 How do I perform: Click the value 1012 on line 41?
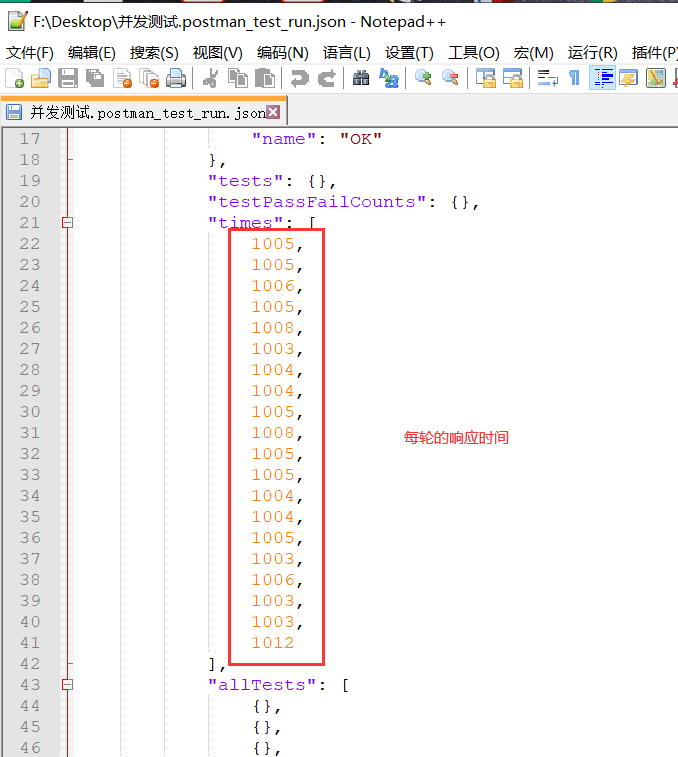click(272, 643)
